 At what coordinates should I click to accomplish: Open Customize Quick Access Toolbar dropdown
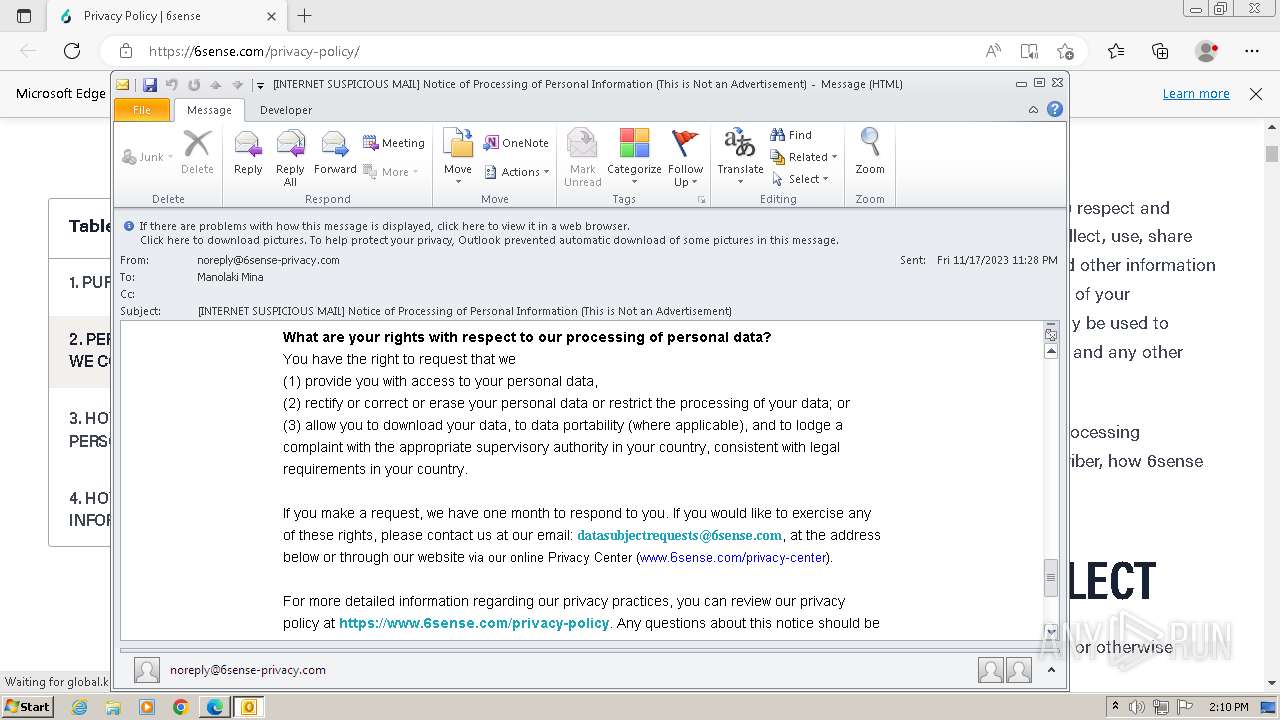click(260, 85)
